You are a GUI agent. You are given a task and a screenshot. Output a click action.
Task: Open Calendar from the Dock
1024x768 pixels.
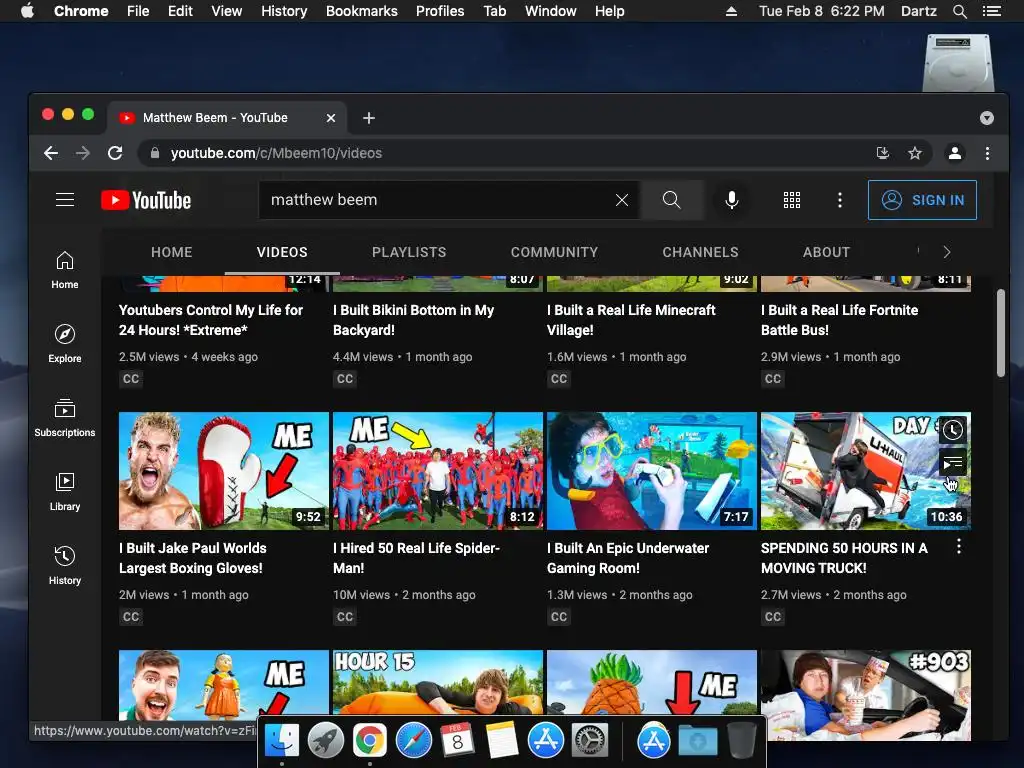(458, 741)
